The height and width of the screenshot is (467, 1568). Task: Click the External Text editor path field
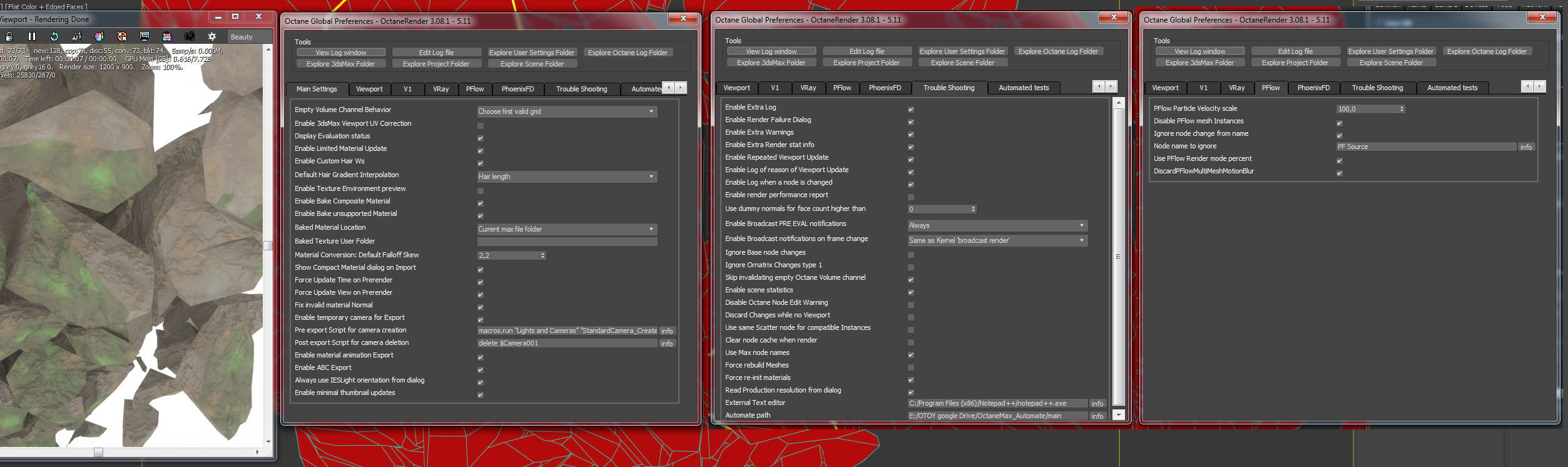point(997,403)
